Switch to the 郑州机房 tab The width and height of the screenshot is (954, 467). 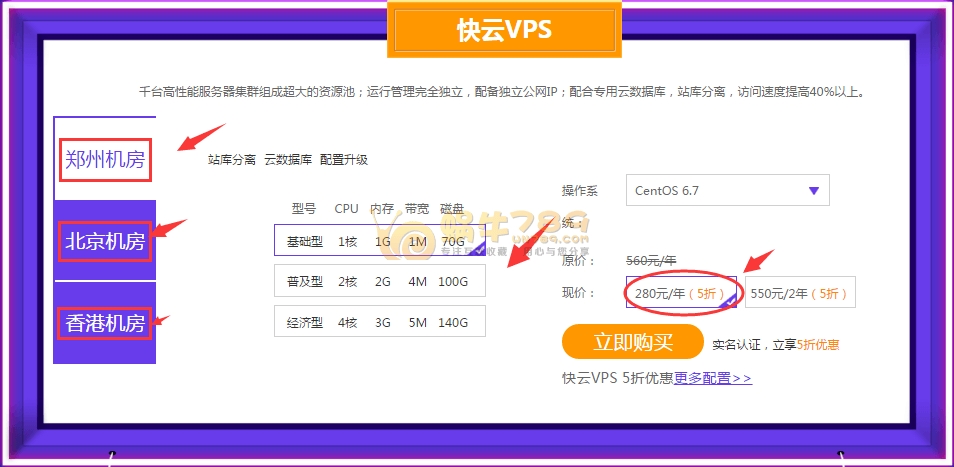105,159
